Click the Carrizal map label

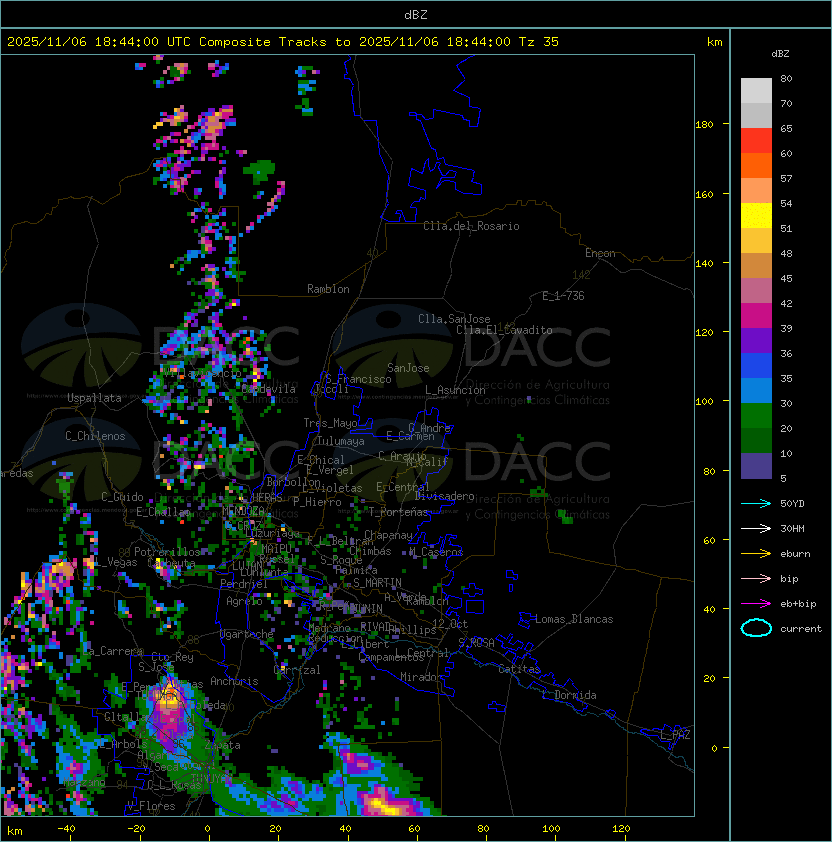coord(297,670)
